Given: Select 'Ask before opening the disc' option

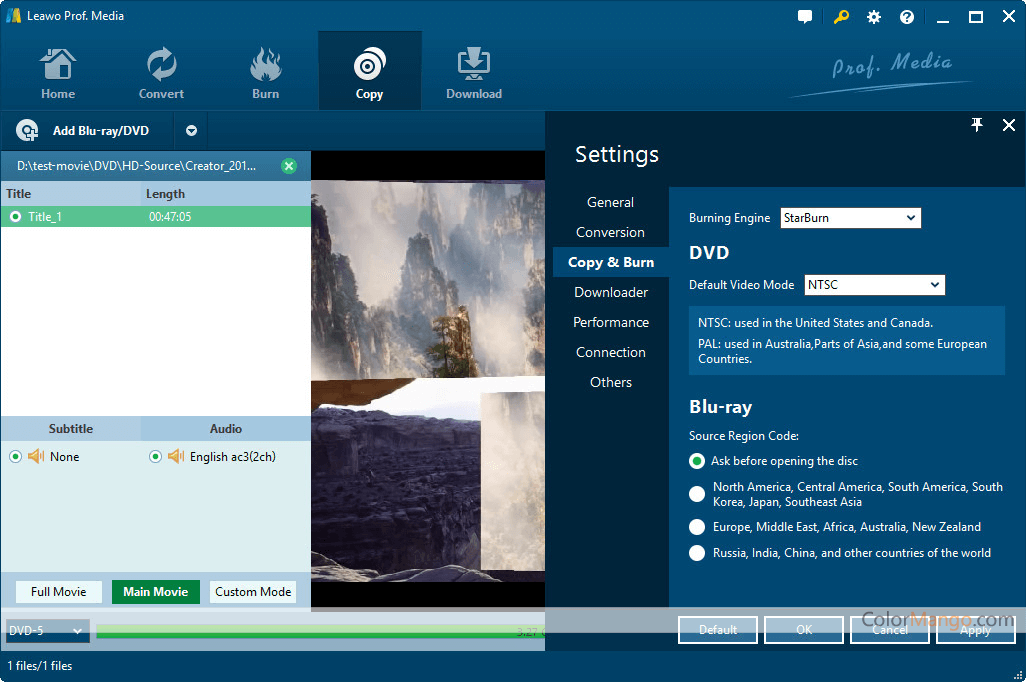Looking at the screenshot, I should coord(697,461).
